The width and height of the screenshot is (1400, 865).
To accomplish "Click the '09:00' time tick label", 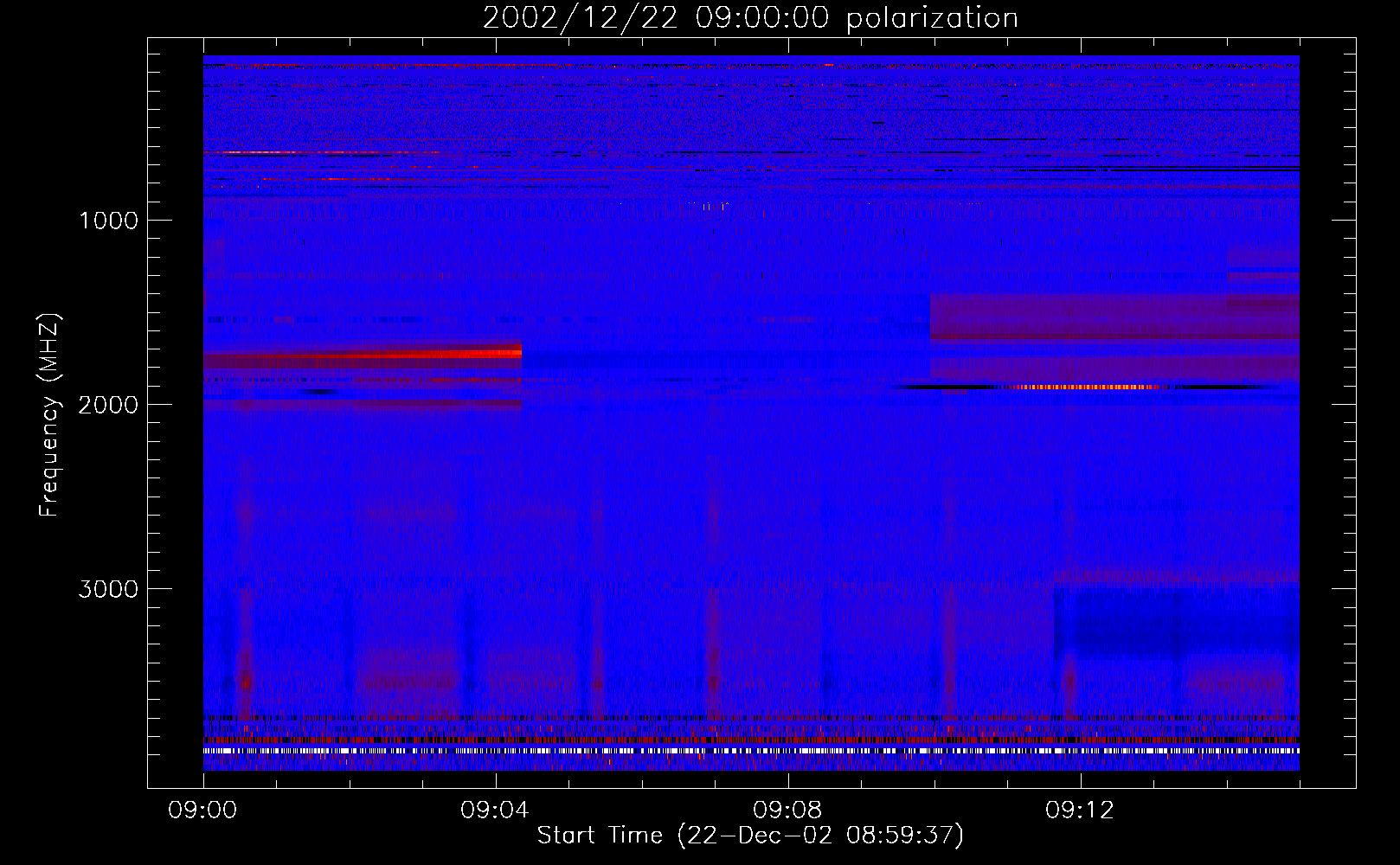I will (x=203, y=810).
